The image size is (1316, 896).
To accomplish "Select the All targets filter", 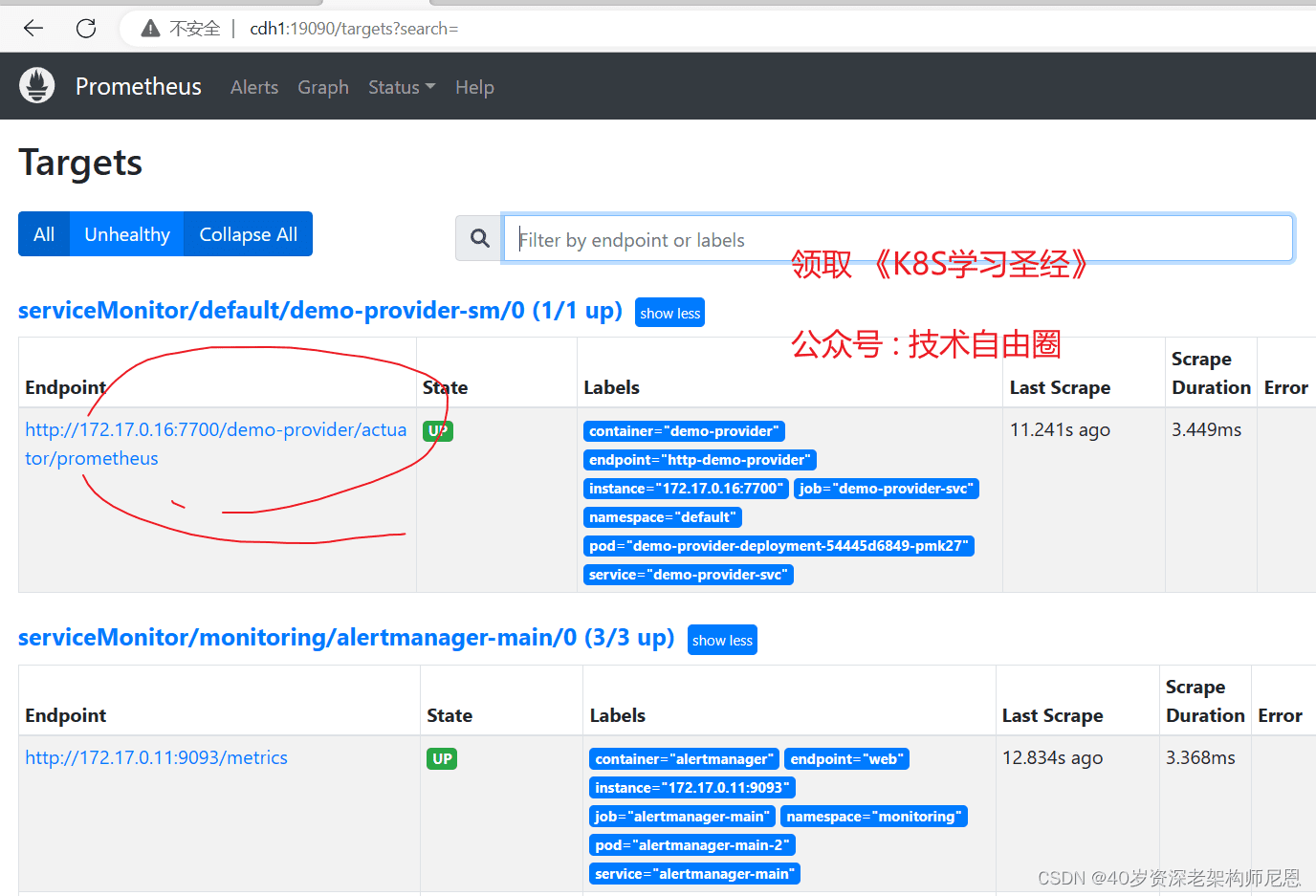I will (x=44, y=234).
